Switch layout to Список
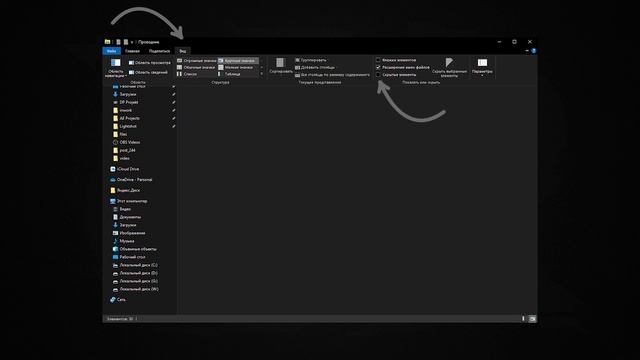Viewport: 640px width, 360px height. [187, 74]
